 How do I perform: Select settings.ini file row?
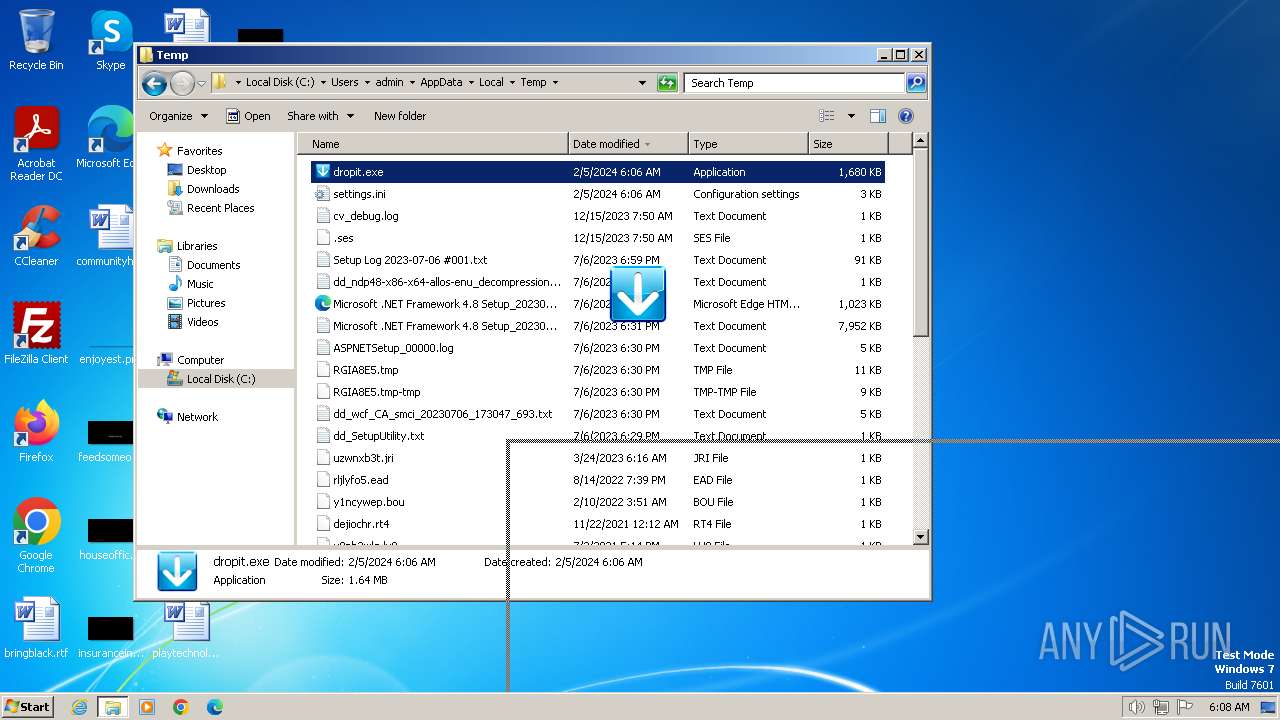point(597,194)
